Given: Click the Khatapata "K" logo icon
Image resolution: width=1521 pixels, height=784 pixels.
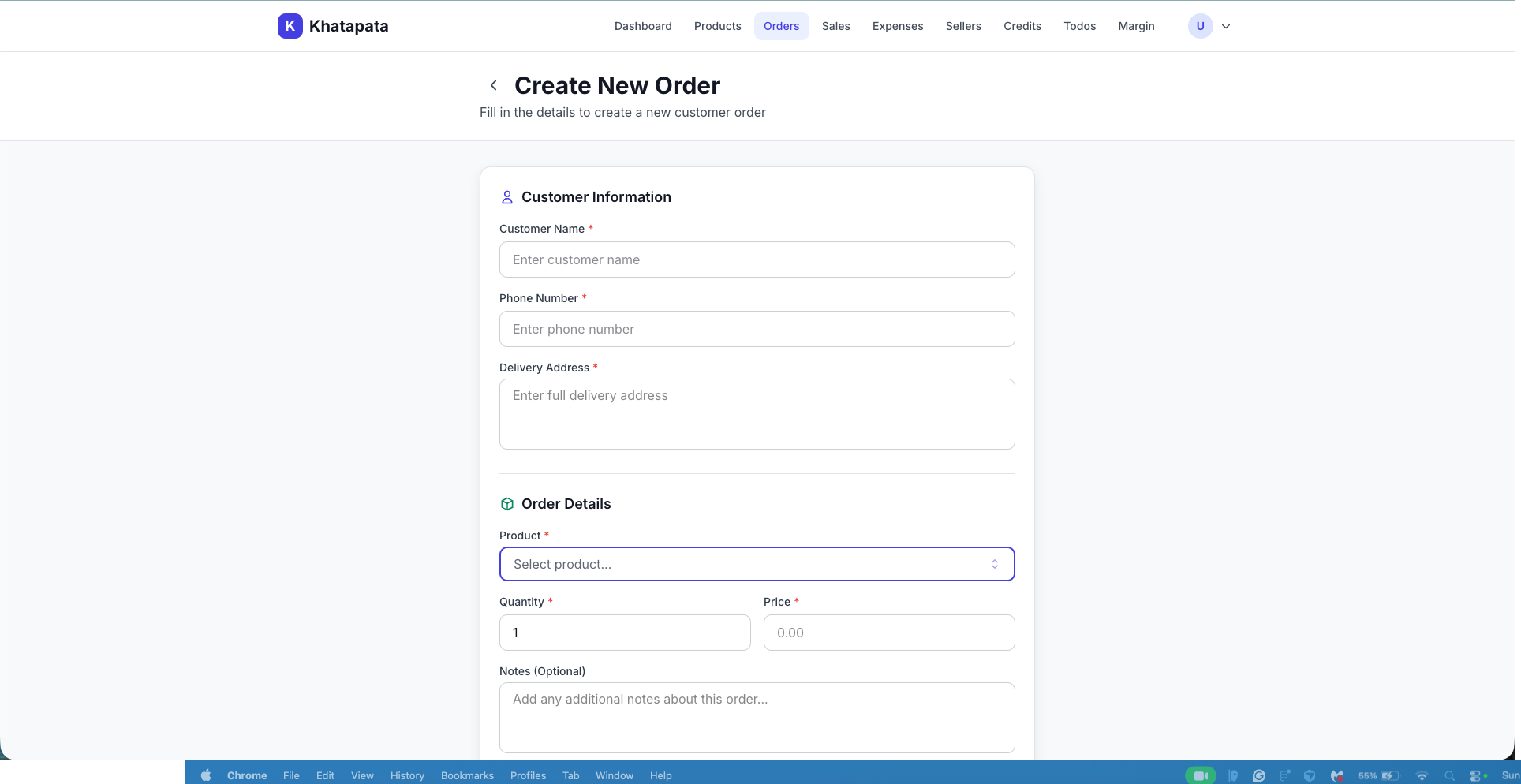Looking at the screenshot, I should coord(290,25).
